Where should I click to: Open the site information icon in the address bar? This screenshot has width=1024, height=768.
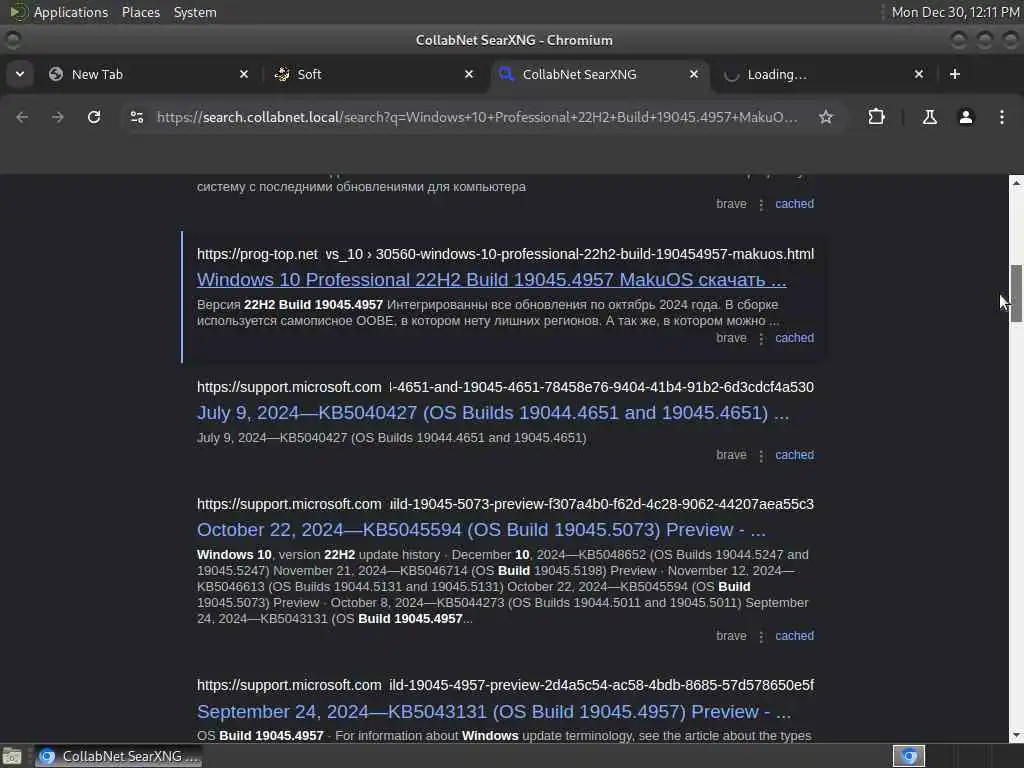point(137,117)
